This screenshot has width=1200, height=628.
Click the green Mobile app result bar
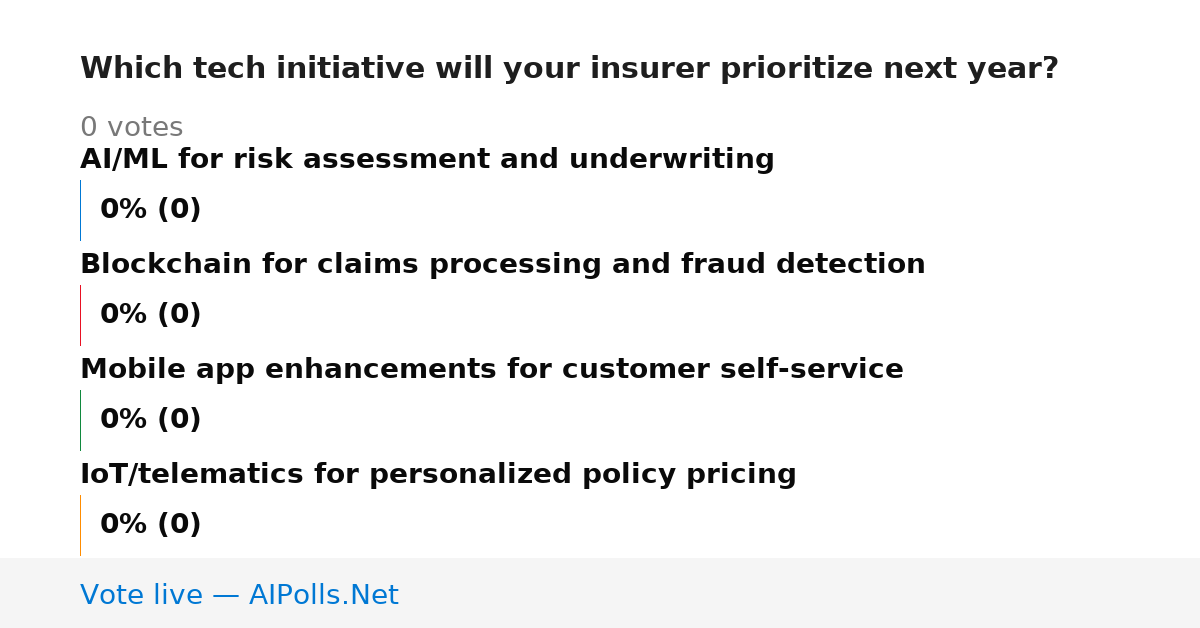pos(80,420)
